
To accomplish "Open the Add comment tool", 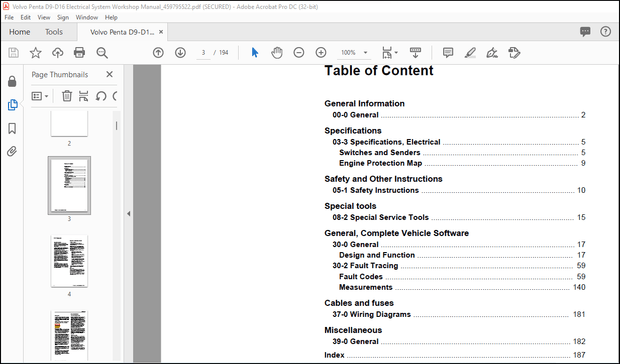I will point(448,53).
